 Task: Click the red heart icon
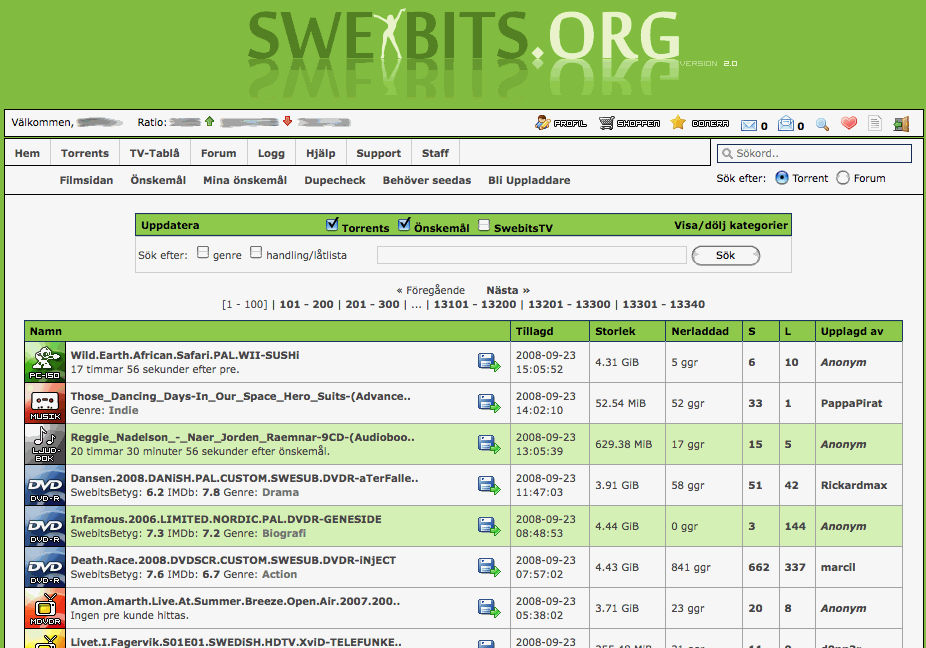[x=849, y=123]
